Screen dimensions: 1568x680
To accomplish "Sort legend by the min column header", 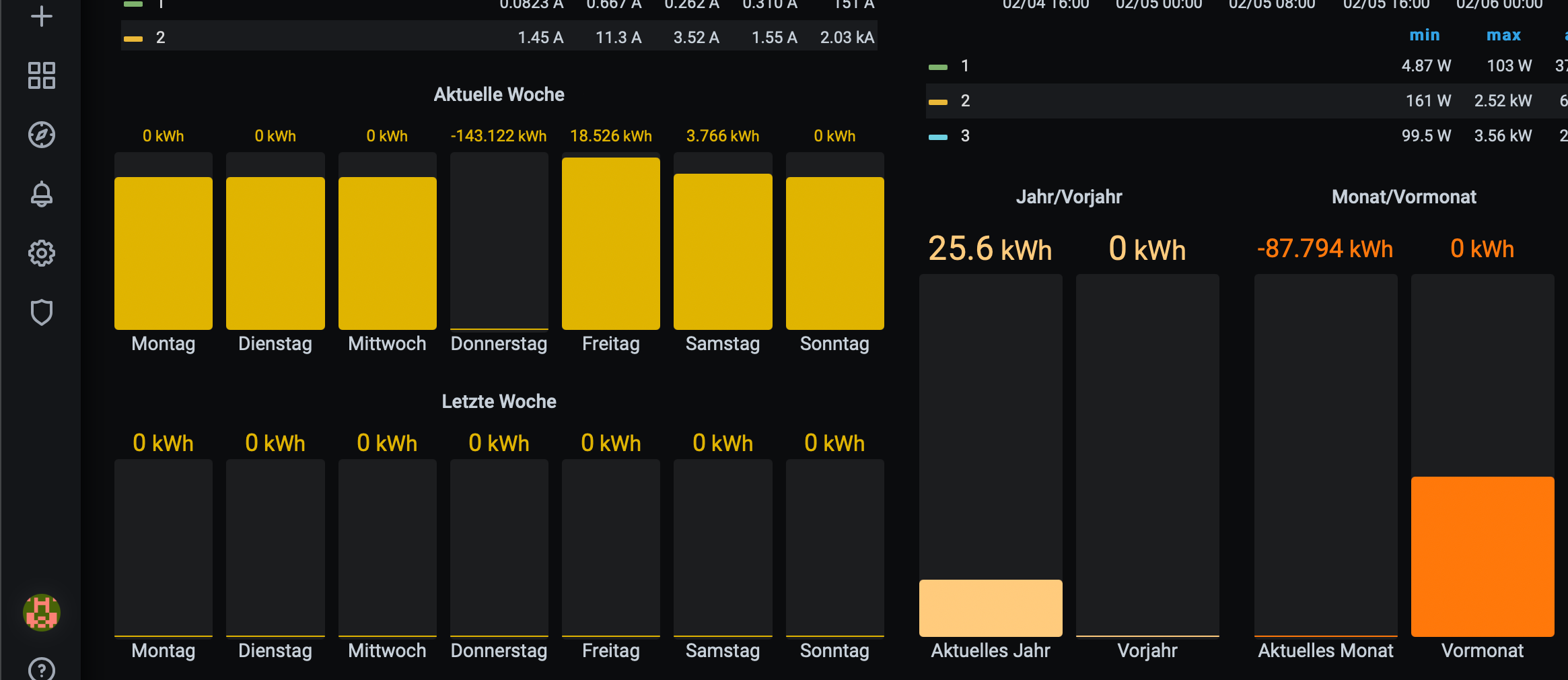I will (1424, 35).
